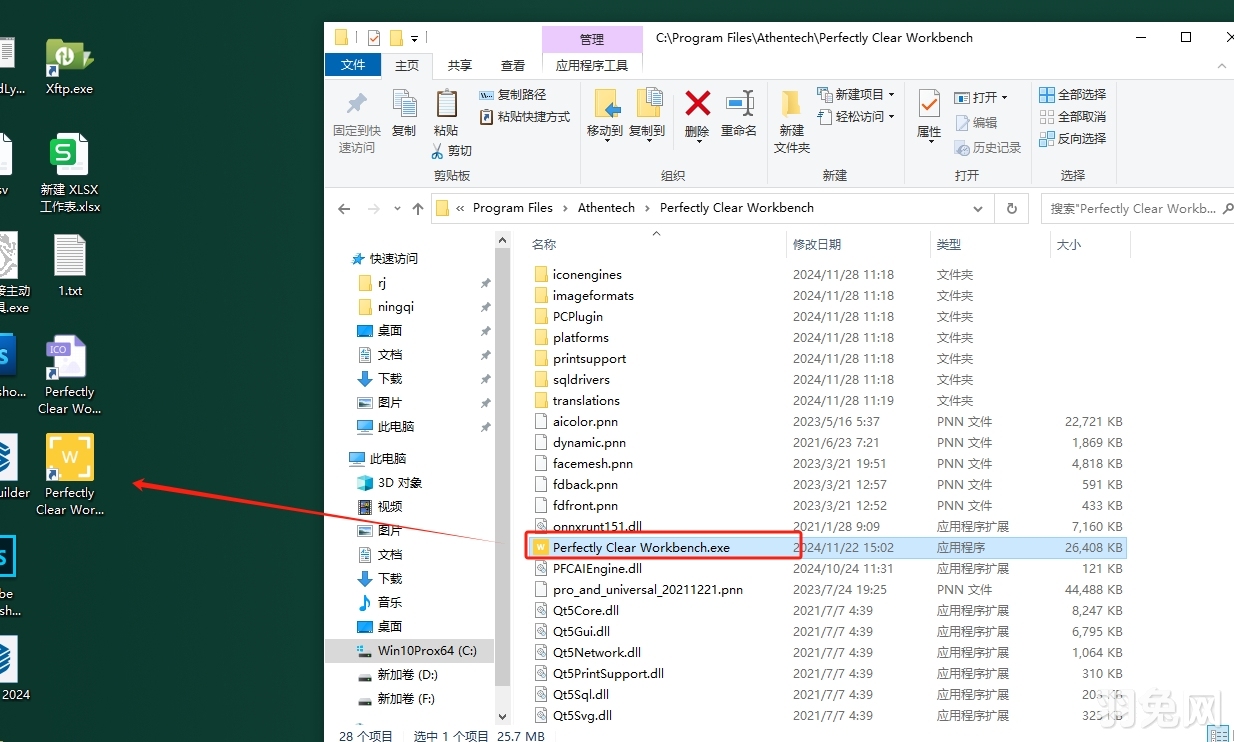
Task: Click the back navigation arrow
Action: (344, 208)
